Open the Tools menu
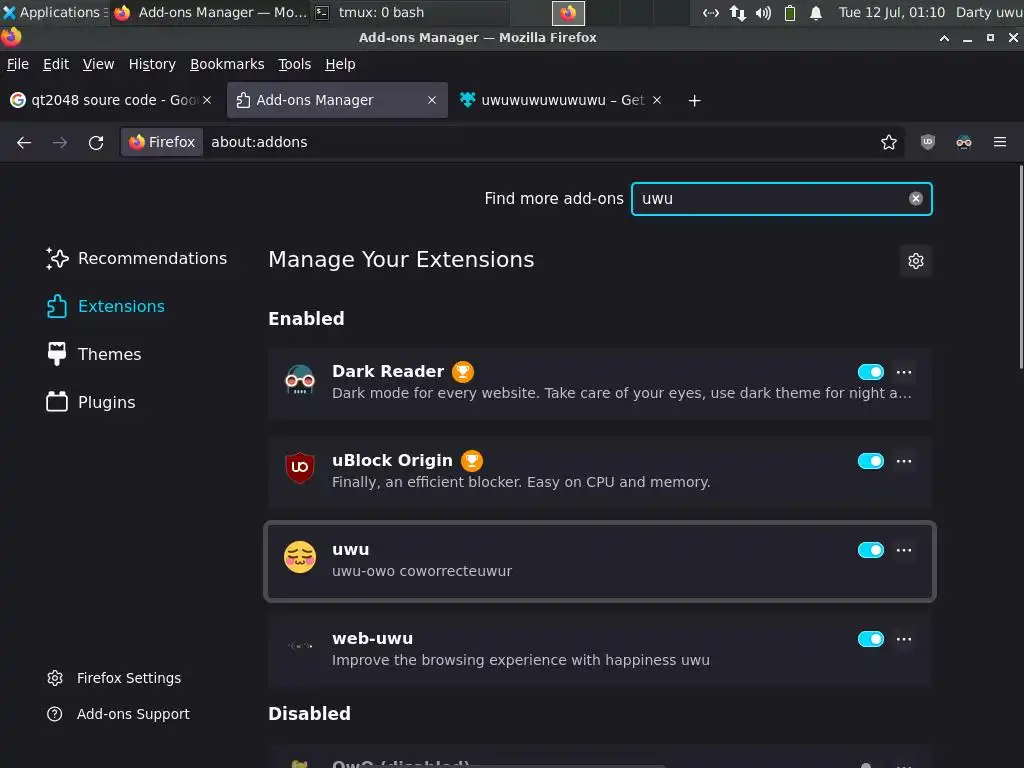This screenshot has width=1024, height=768. [295, 64]
